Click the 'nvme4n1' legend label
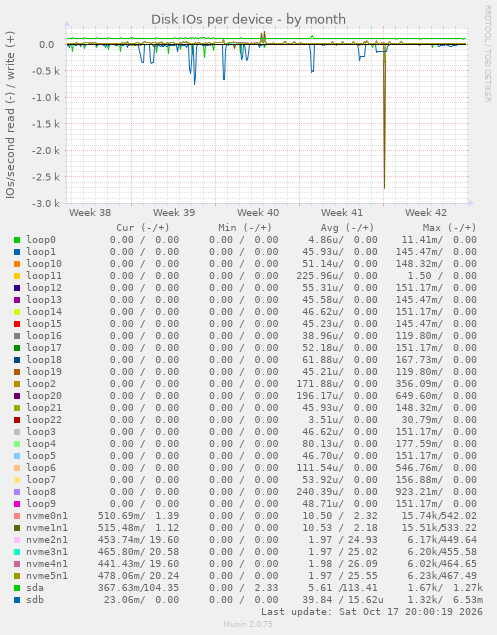 tap(47, 564)
